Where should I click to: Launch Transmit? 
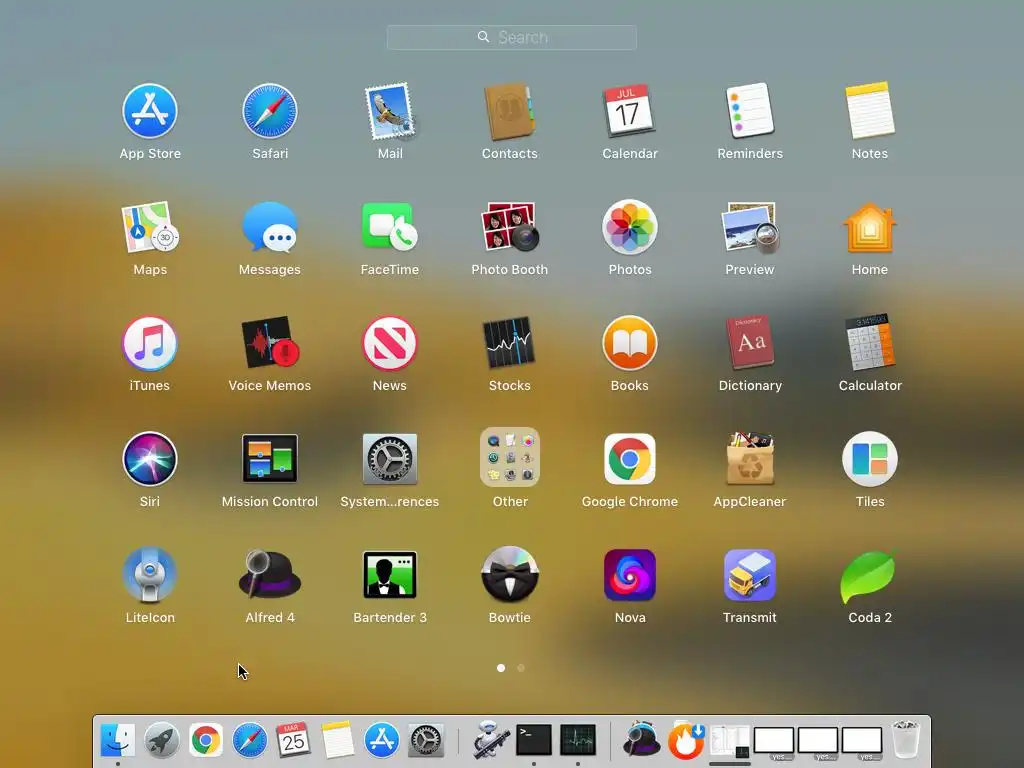click(x=750, y=575)
